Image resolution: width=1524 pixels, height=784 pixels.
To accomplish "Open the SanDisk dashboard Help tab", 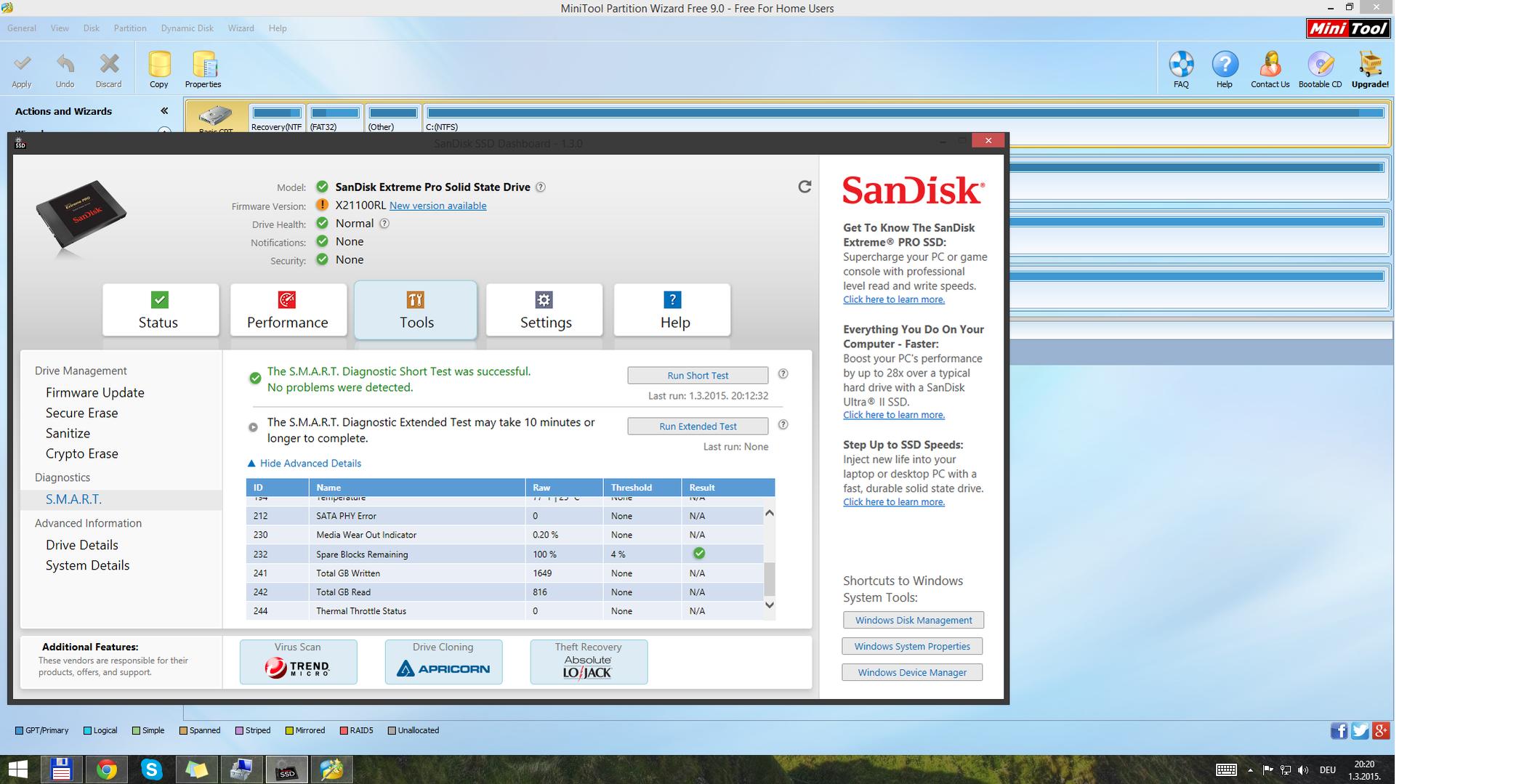I will [x=672, y=310].
